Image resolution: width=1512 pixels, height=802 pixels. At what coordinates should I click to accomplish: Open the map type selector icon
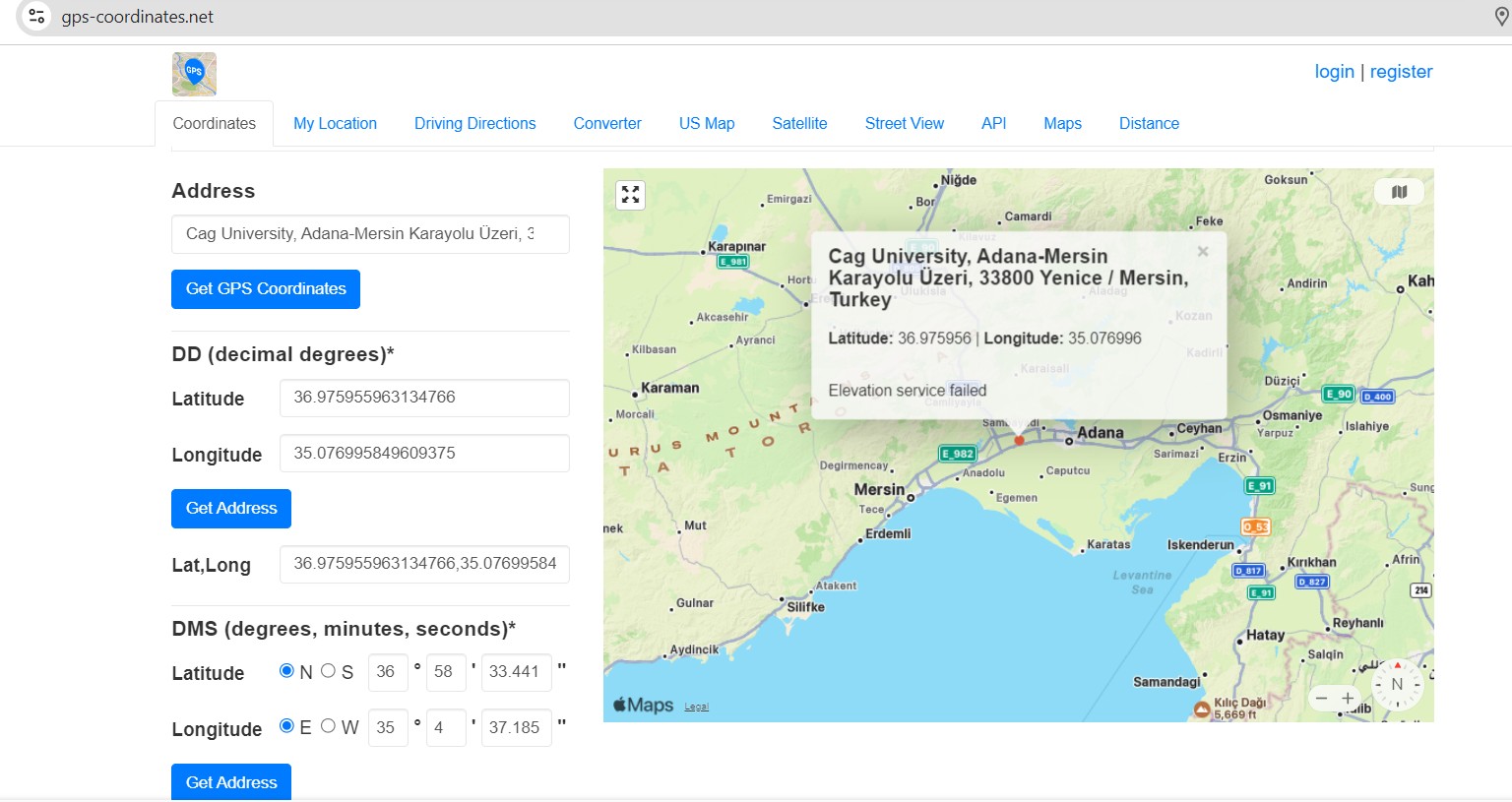[1399, 192]
